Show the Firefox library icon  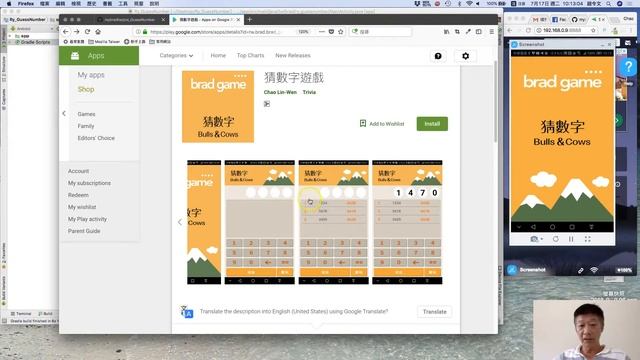(x=447, y=31)
